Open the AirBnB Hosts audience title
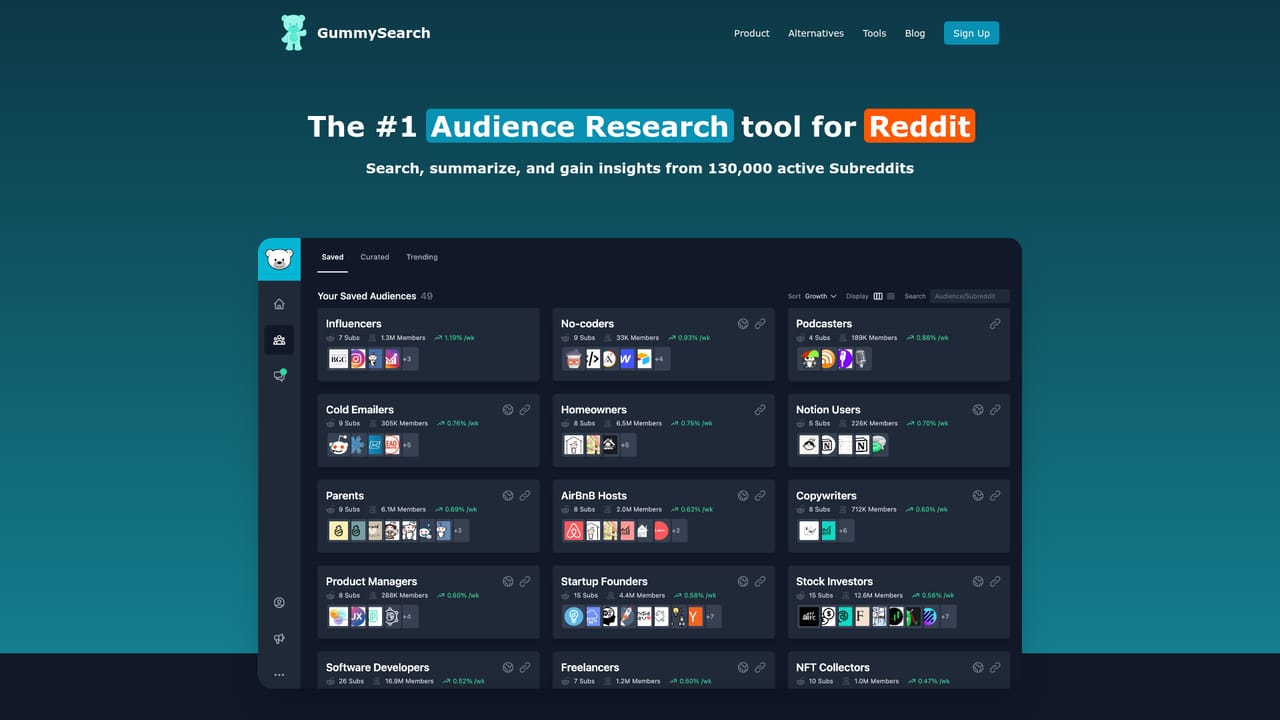The width and height of the screenshot is (1280, 720). tap(594, 496)
